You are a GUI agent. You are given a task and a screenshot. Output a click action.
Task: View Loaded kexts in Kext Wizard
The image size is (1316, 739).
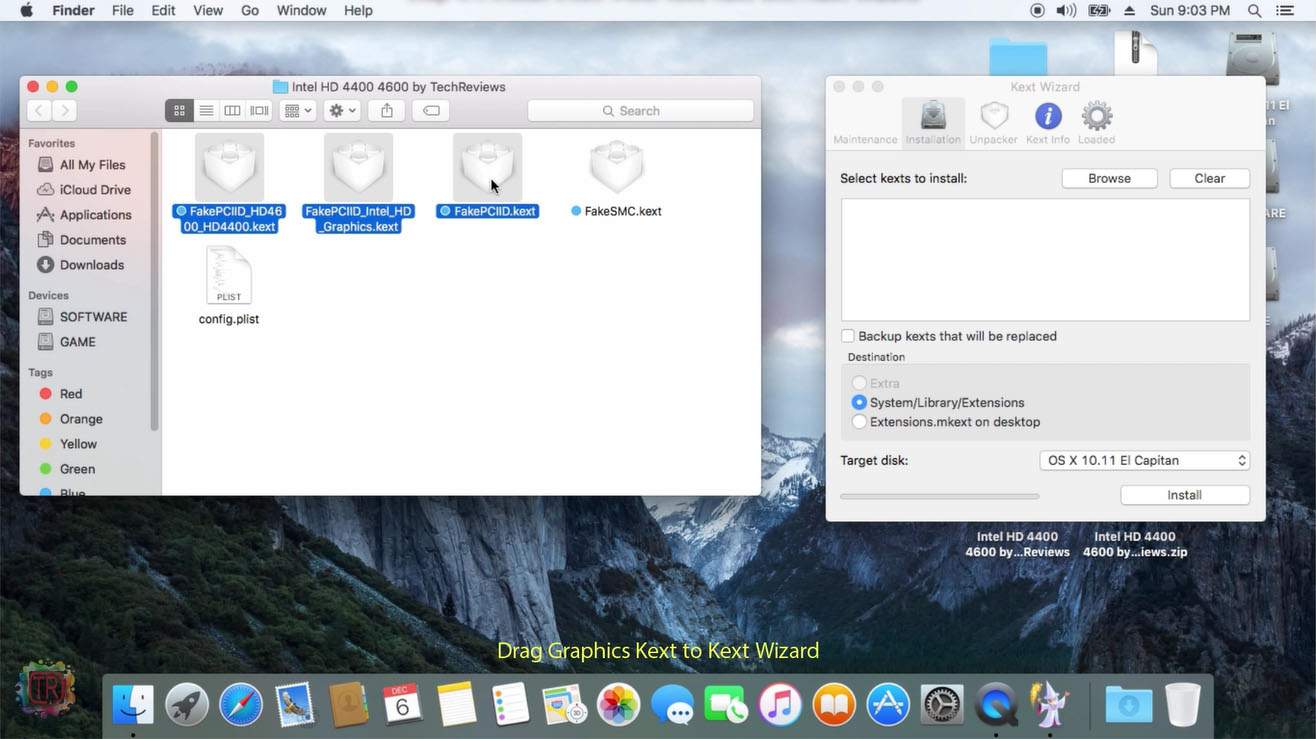click(x=1096, y=122)
